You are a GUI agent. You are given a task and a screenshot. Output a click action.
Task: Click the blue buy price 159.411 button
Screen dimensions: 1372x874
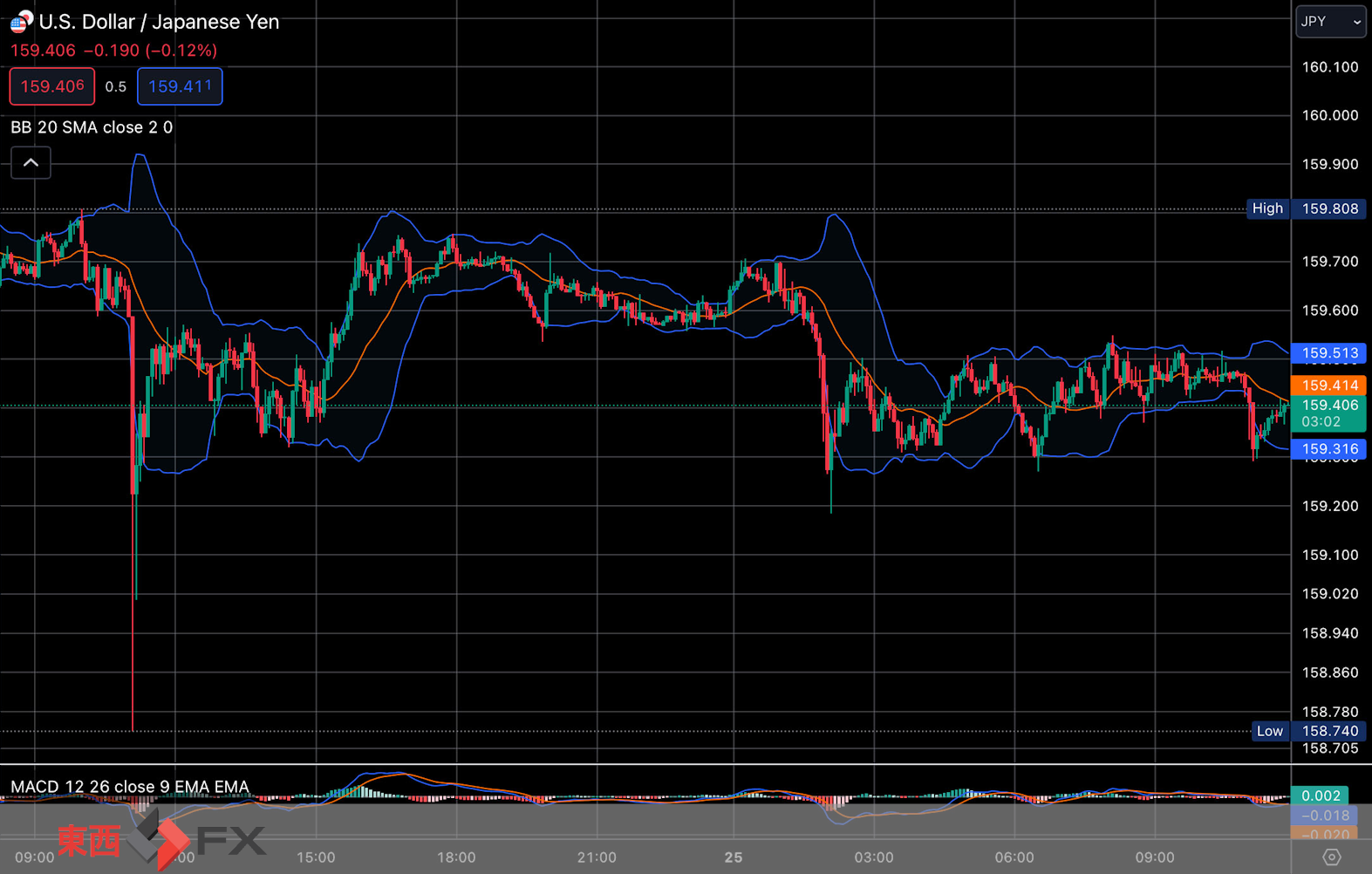click(x=180, y=86)
